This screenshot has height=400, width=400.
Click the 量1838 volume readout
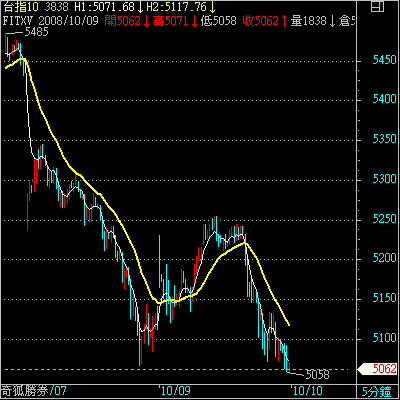[308, 21]
